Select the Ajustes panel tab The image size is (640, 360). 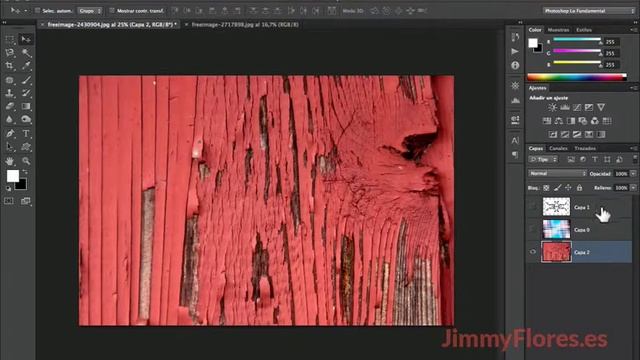point(537,88)
